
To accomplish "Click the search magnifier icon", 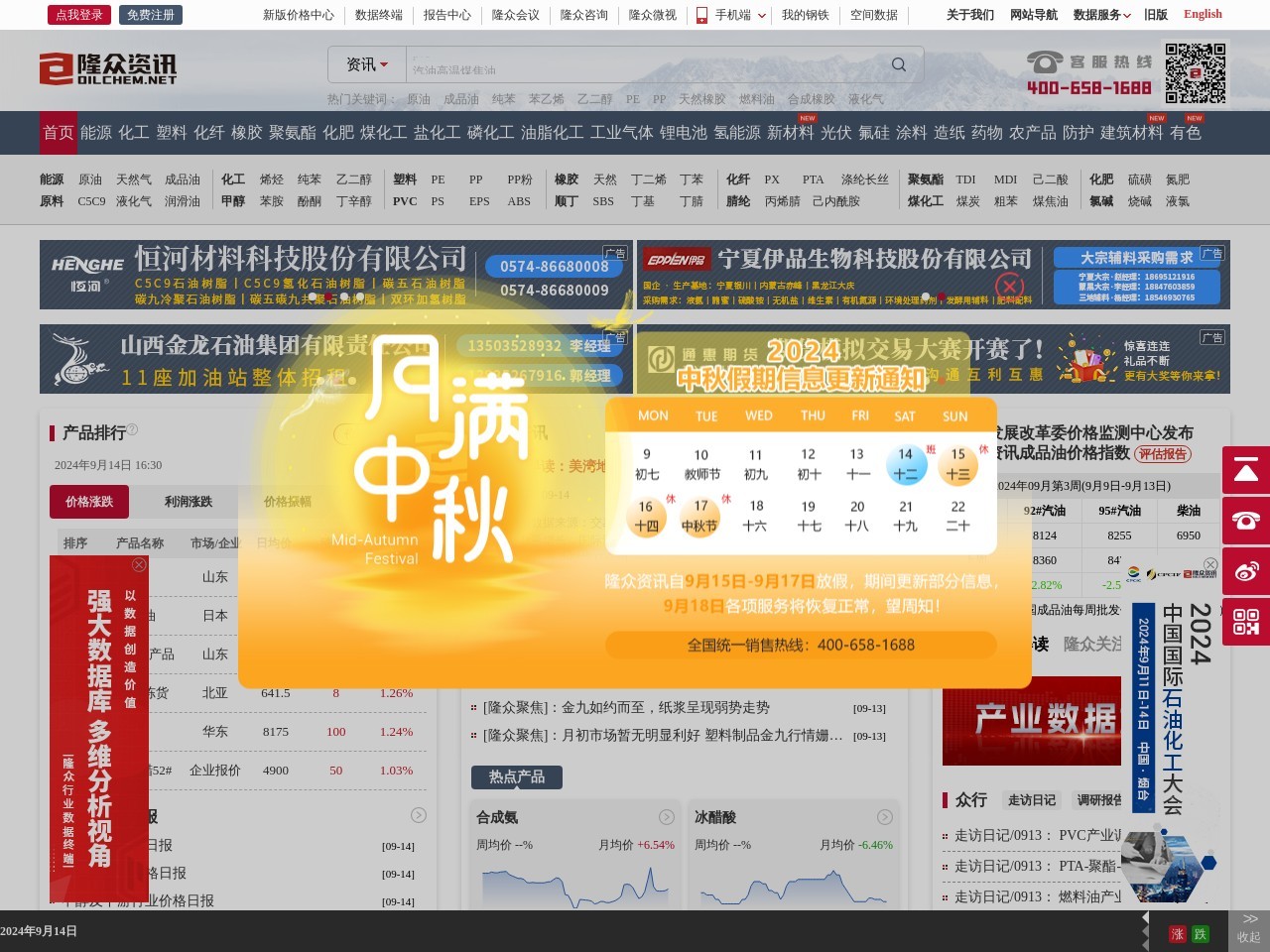I will [x=899, y=64].
